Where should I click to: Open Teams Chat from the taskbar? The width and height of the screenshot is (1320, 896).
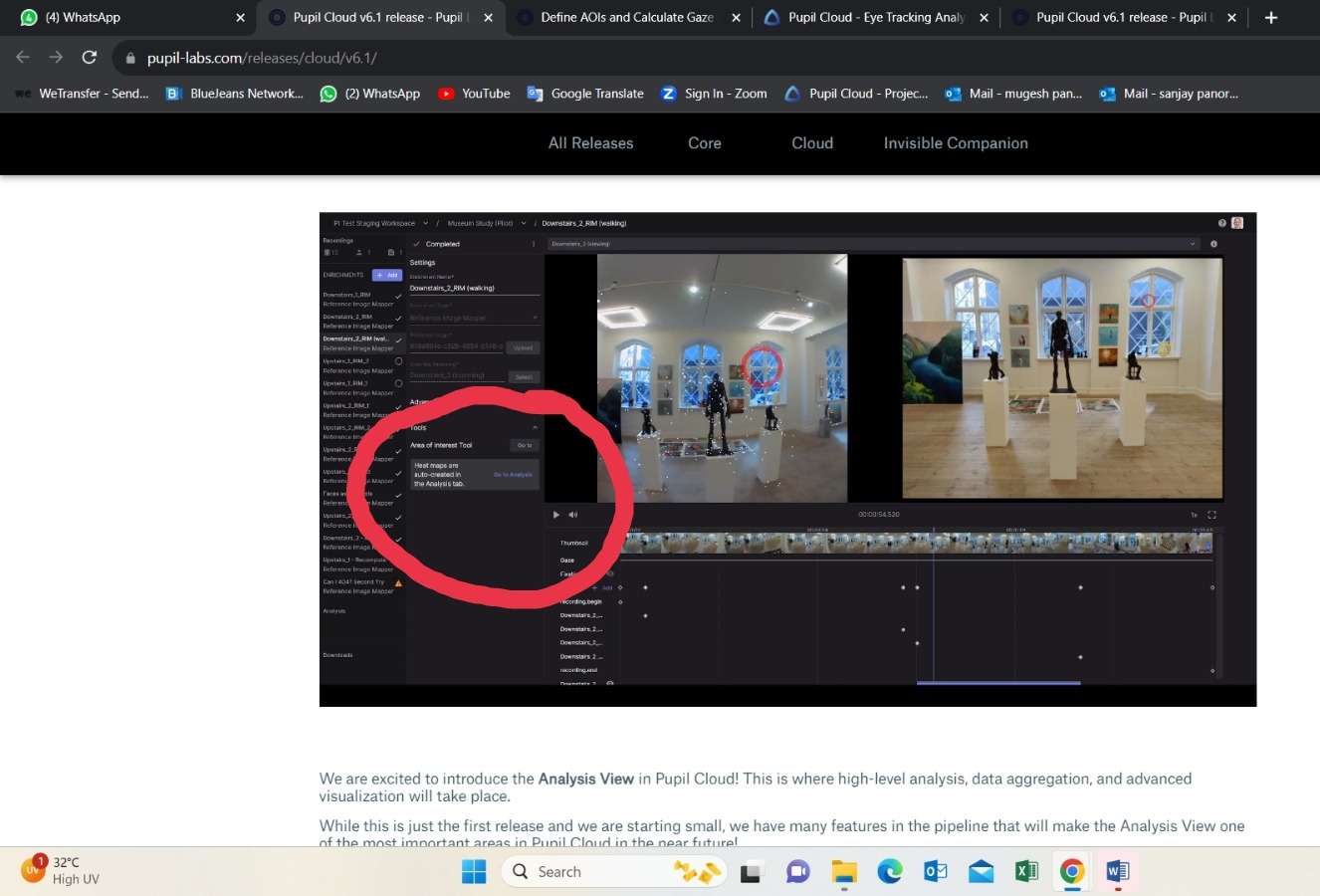(x=797, y=872)
